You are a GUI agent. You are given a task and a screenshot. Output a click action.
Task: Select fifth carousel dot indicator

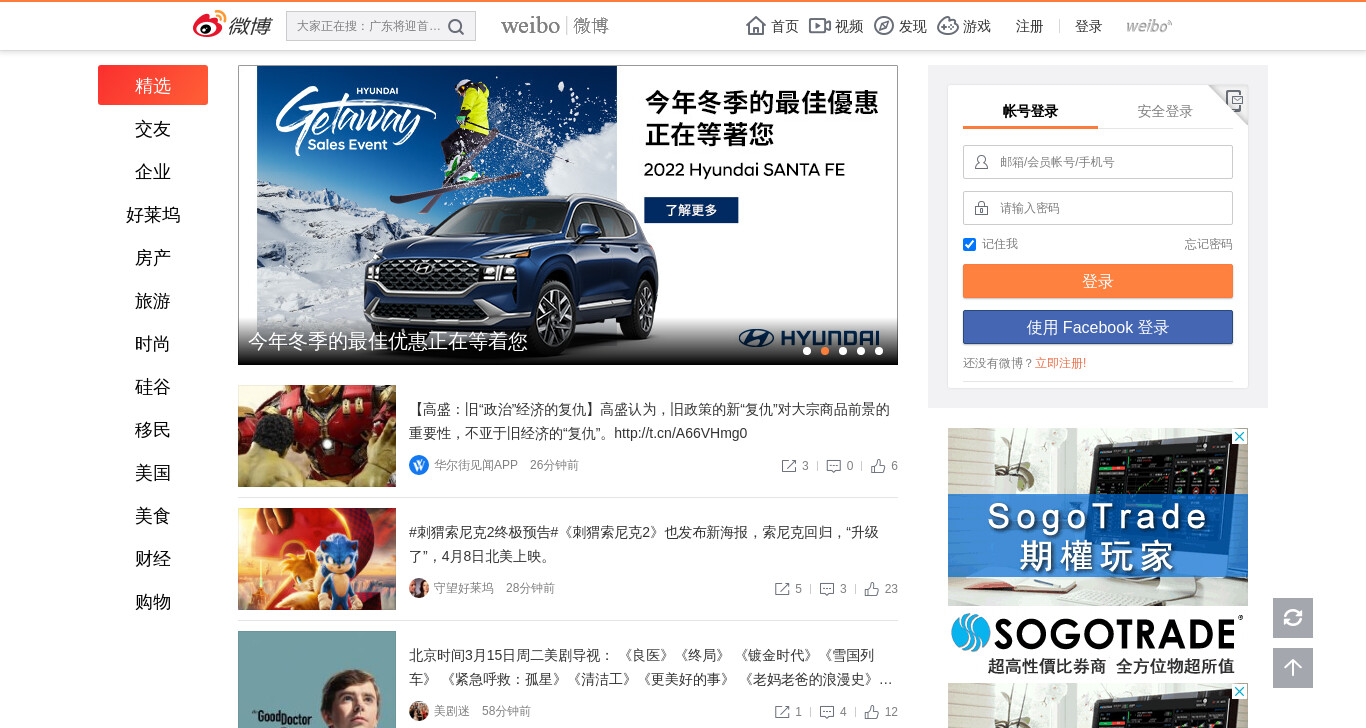[x=879, y=351]
